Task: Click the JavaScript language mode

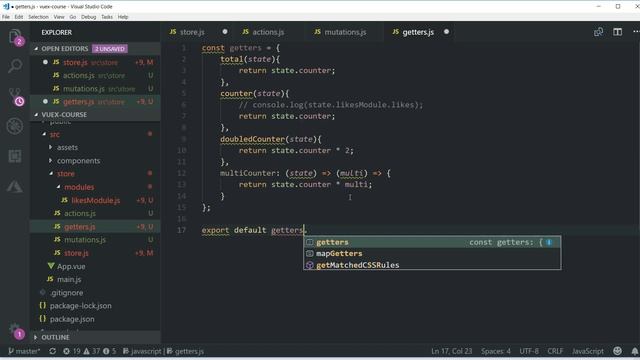Action: (x=588, y=351)
